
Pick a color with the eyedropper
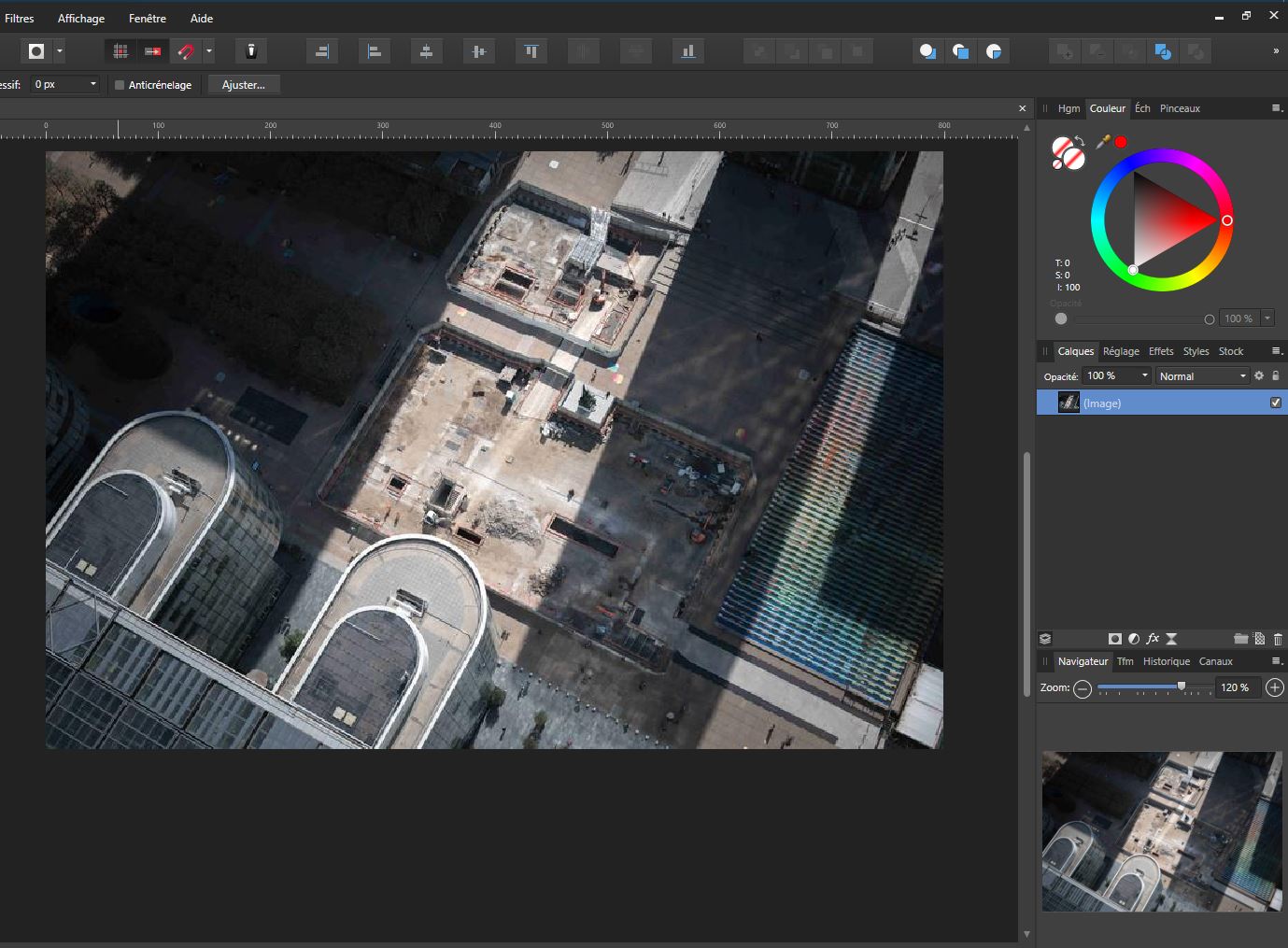(x=1103, y=142)
